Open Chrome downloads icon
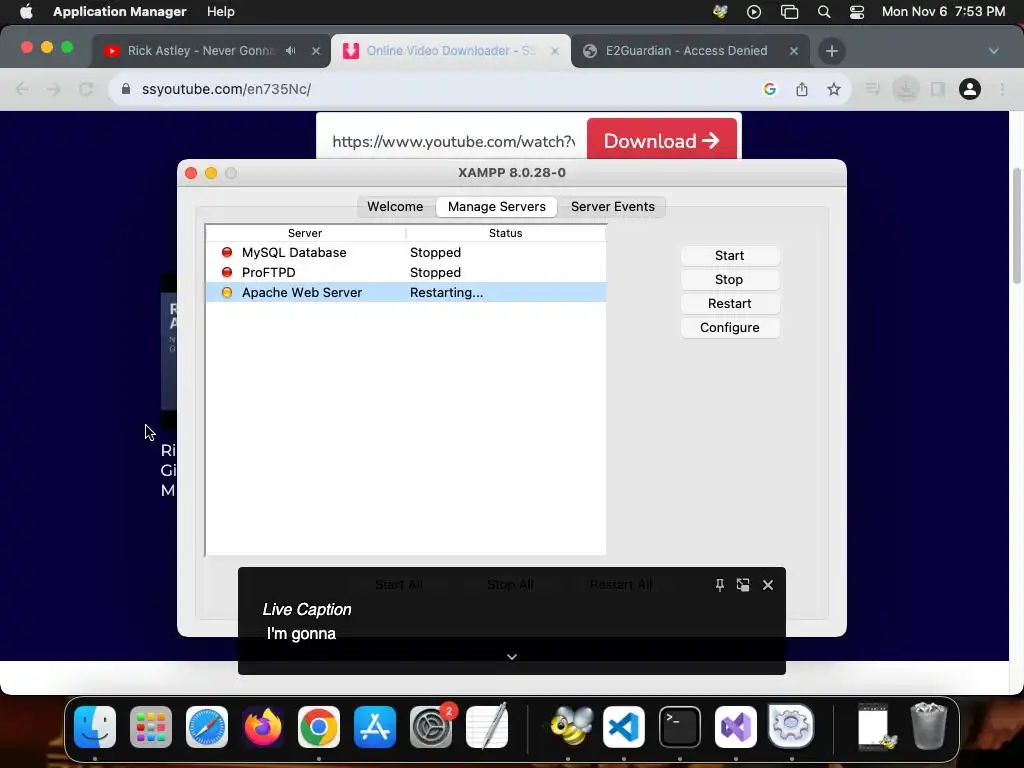This screenshot has width=1024, height=768. coord(906,89)
